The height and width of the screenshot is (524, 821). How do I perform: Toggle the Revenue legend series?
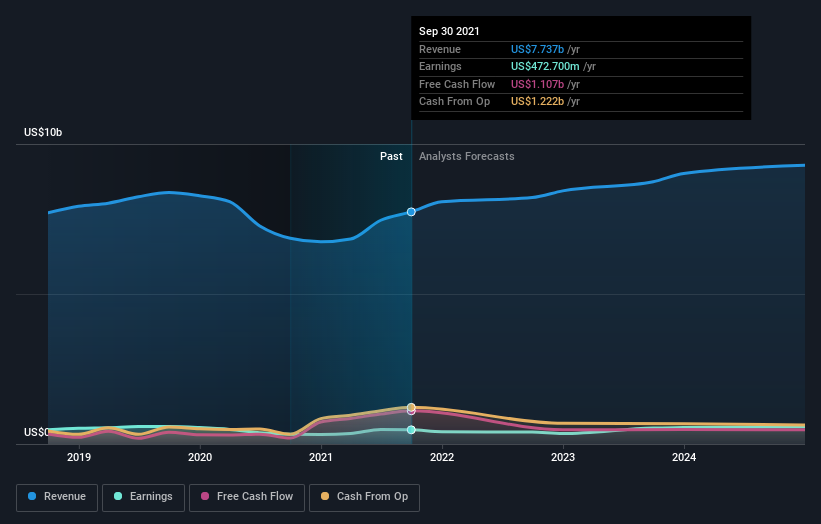point(57,497)
